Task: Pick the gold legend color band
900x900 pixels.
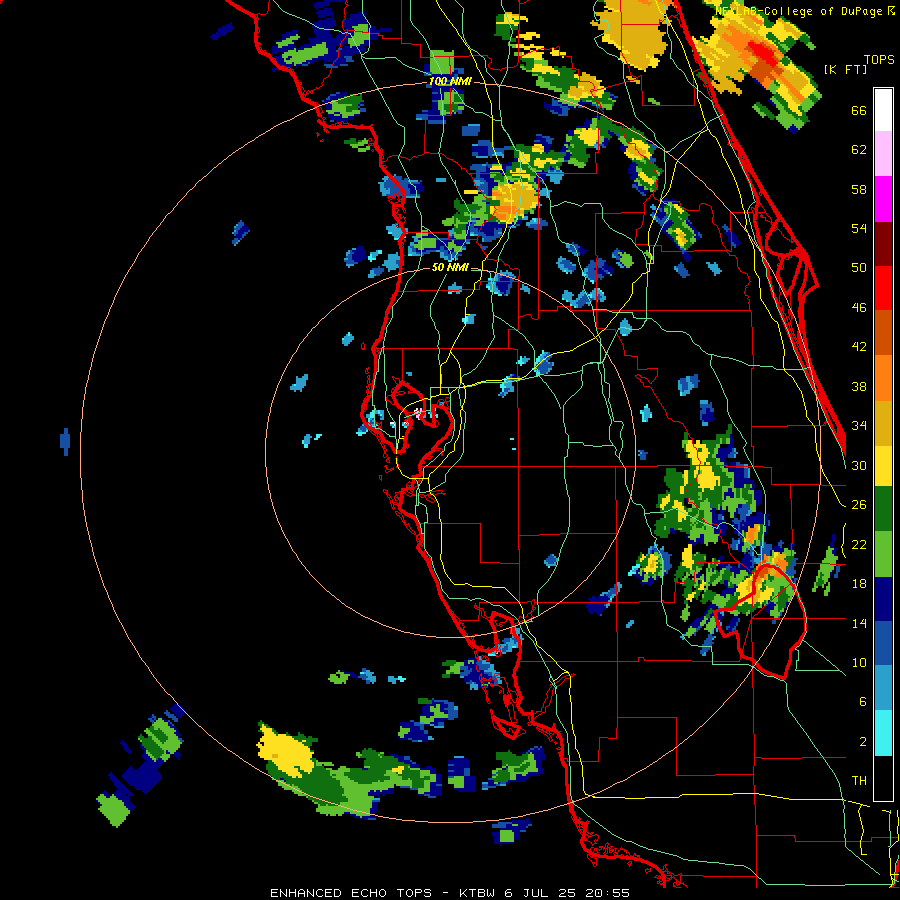Action: click(x=883, y=423)
